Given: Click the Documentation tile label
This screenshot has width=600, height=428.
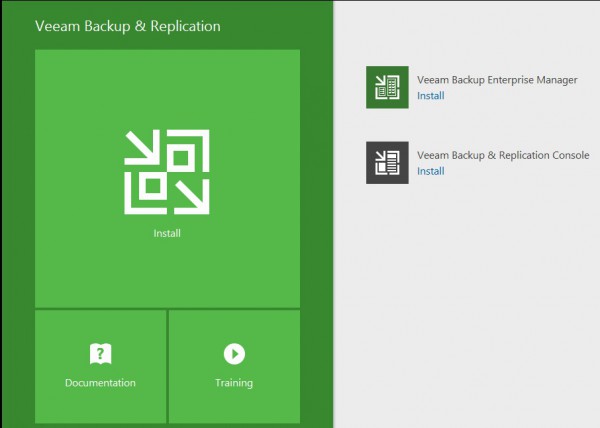Looking at the screenshot, I should click(100, 383).
